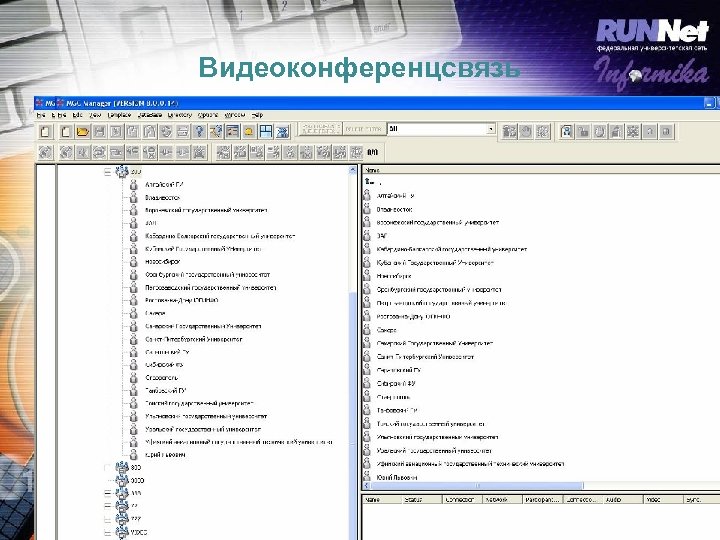Screen dimensions: 720x540
Task: Open the View menu
Action: click(x=95, y=115)
